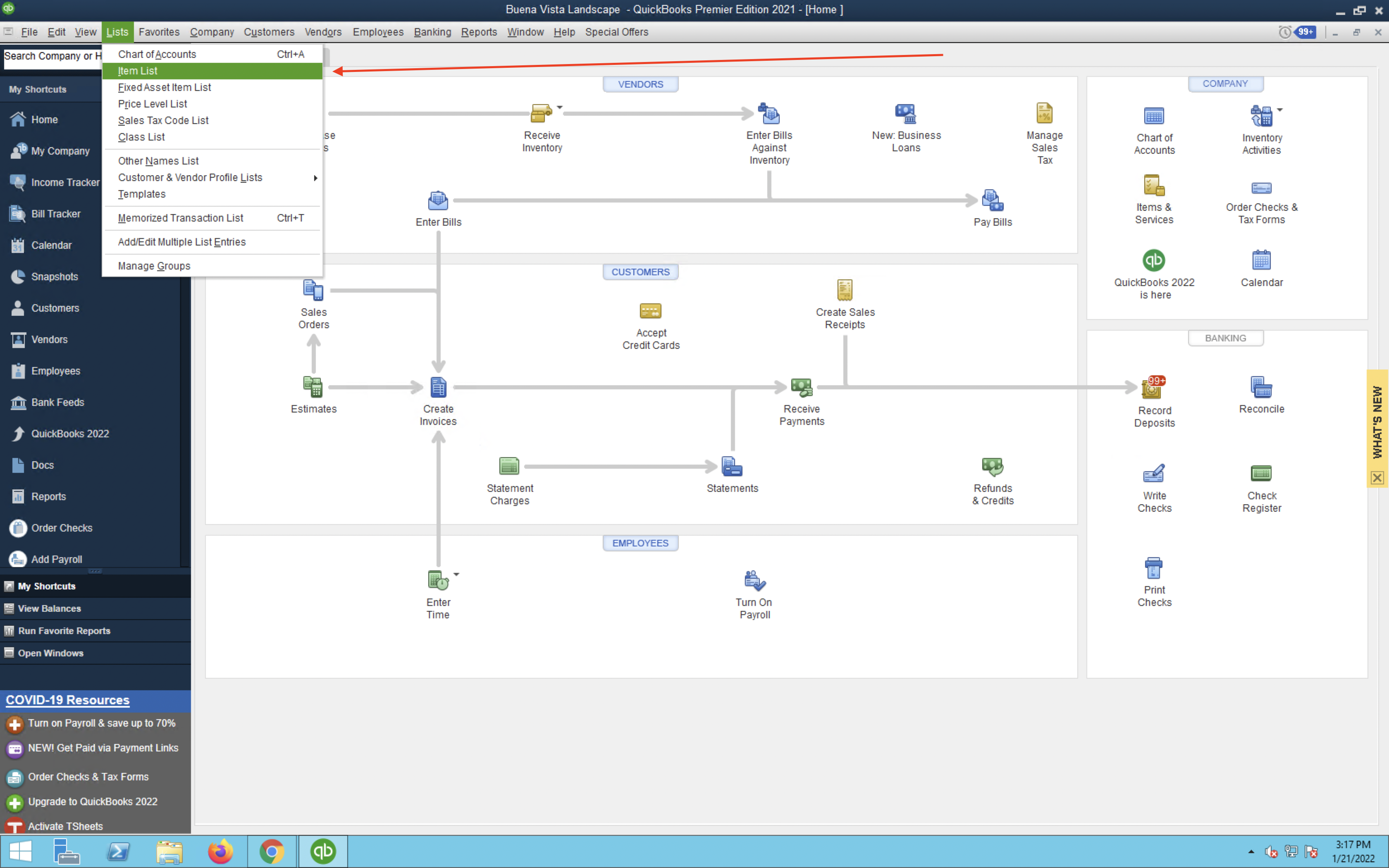Viewport: 1389px width, 868px height.
Task: Open Turn On Payroll icon
Action: pos(754,581)
